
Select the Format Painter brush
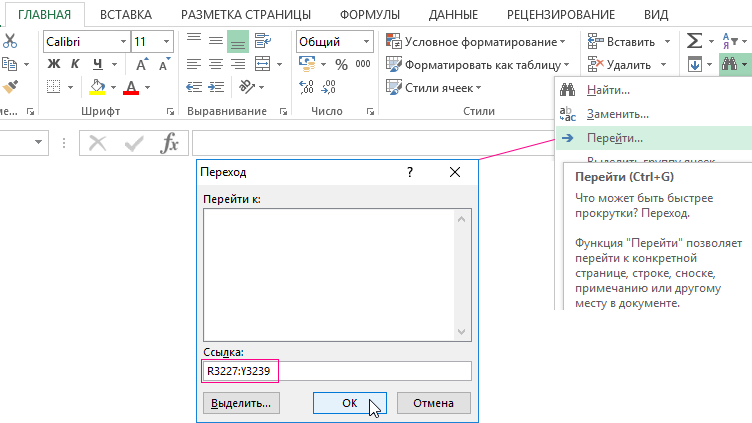(10, 87)
